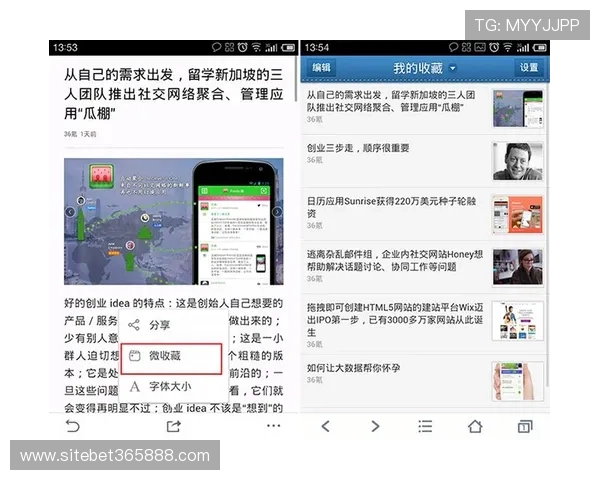600x480 pixels.
Task: Tap the back arrow in article toolbar
Action: pos(72,426)
